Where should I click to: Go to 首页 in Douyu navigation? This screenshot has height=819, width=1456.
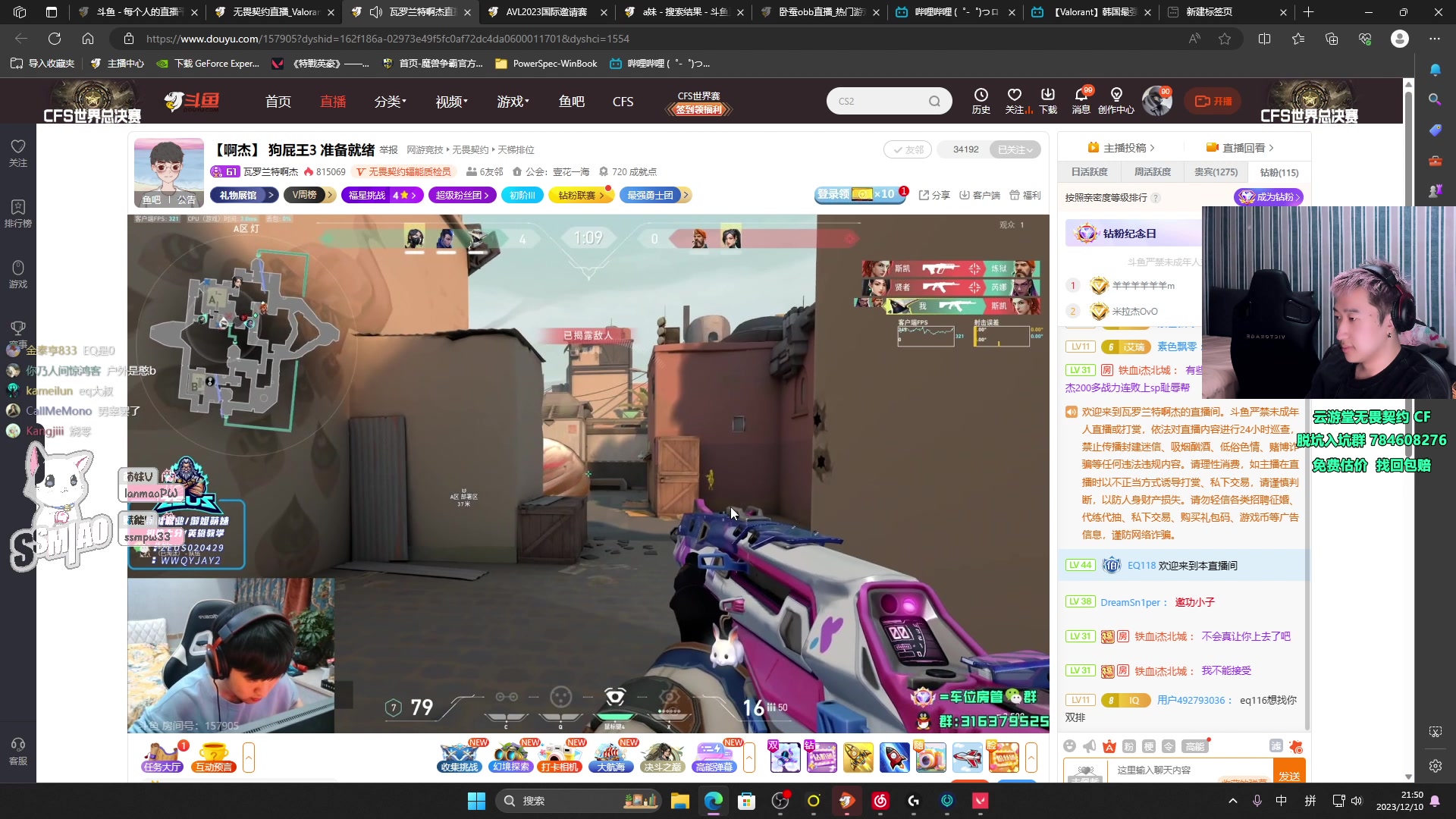(278, 102)
